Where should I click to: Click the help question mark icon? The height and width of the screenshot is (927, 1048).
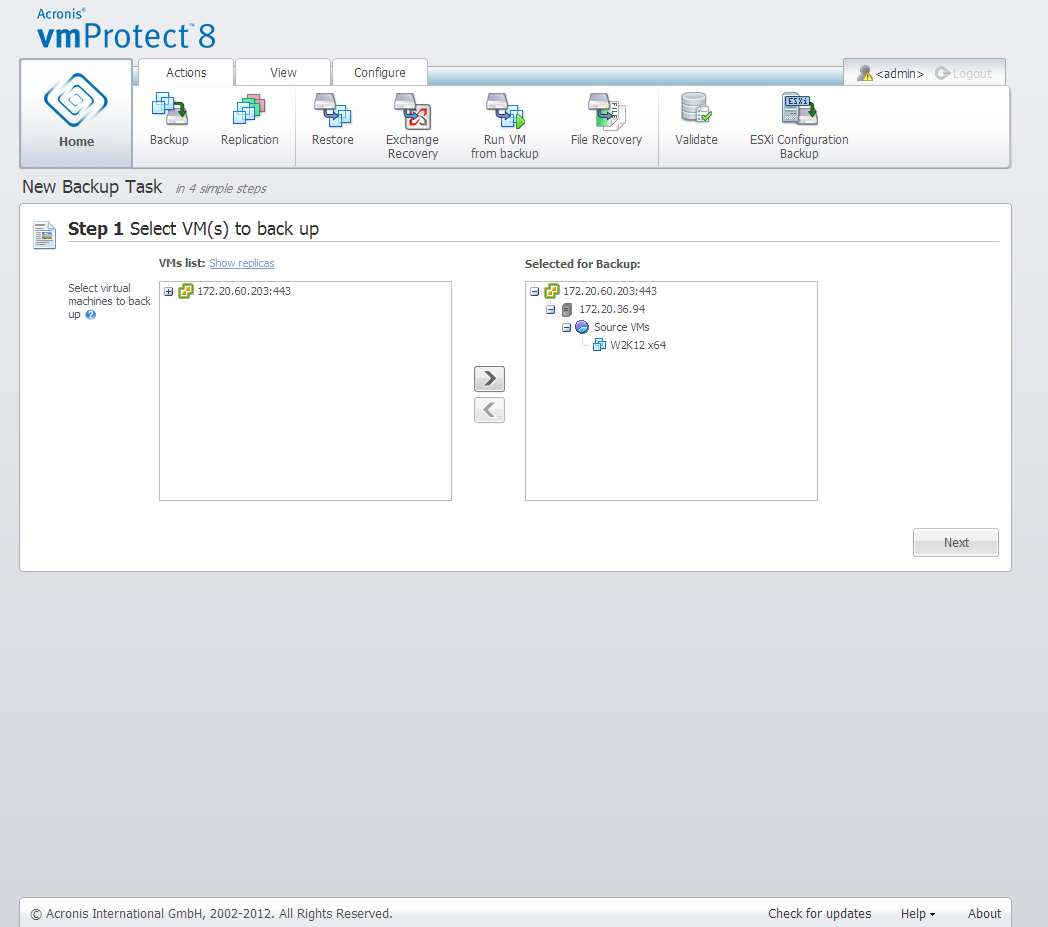pyautogui.click(x=91, y=315)
